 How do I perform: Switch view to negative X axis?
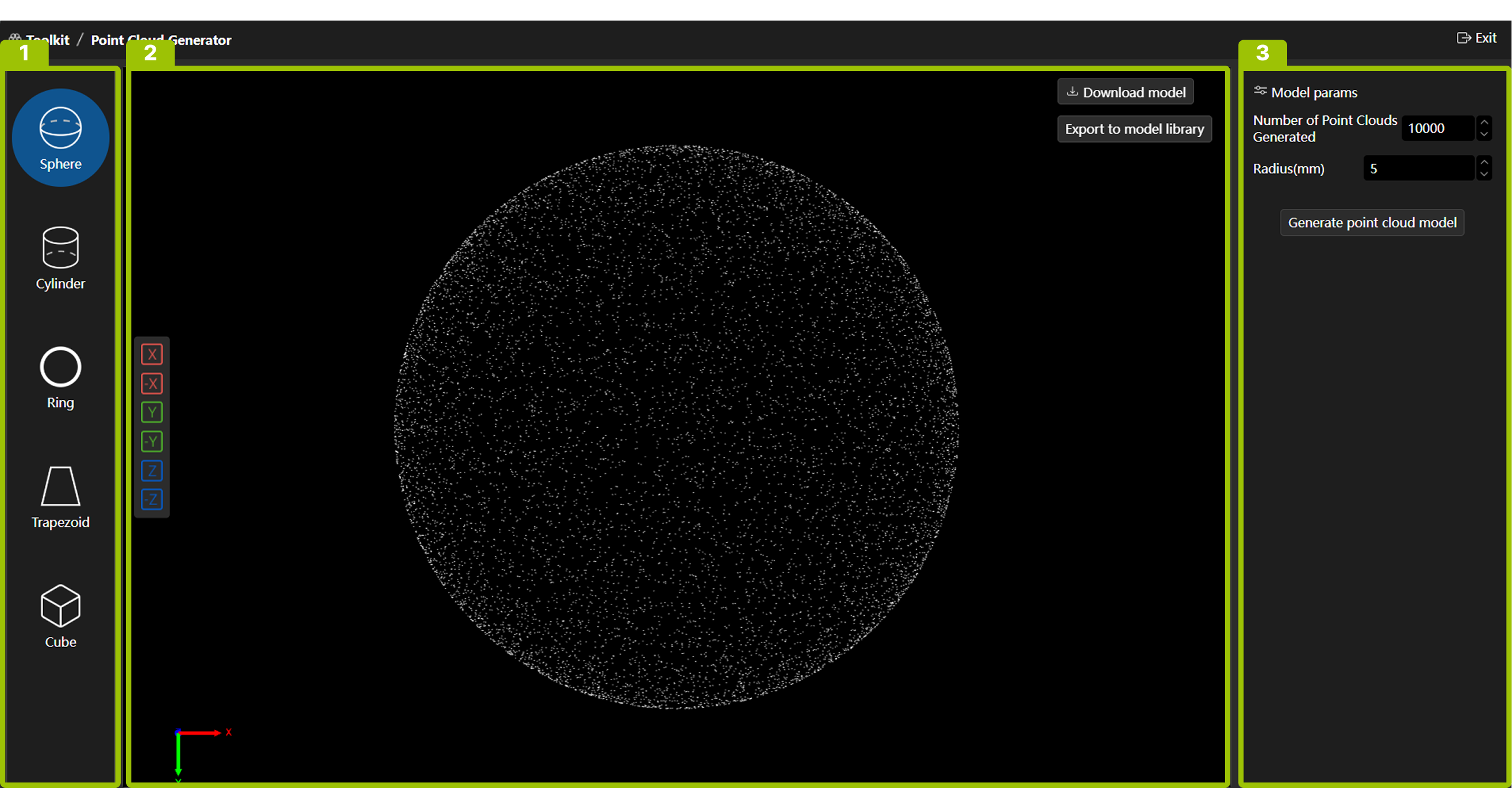[x=152, y=383]
